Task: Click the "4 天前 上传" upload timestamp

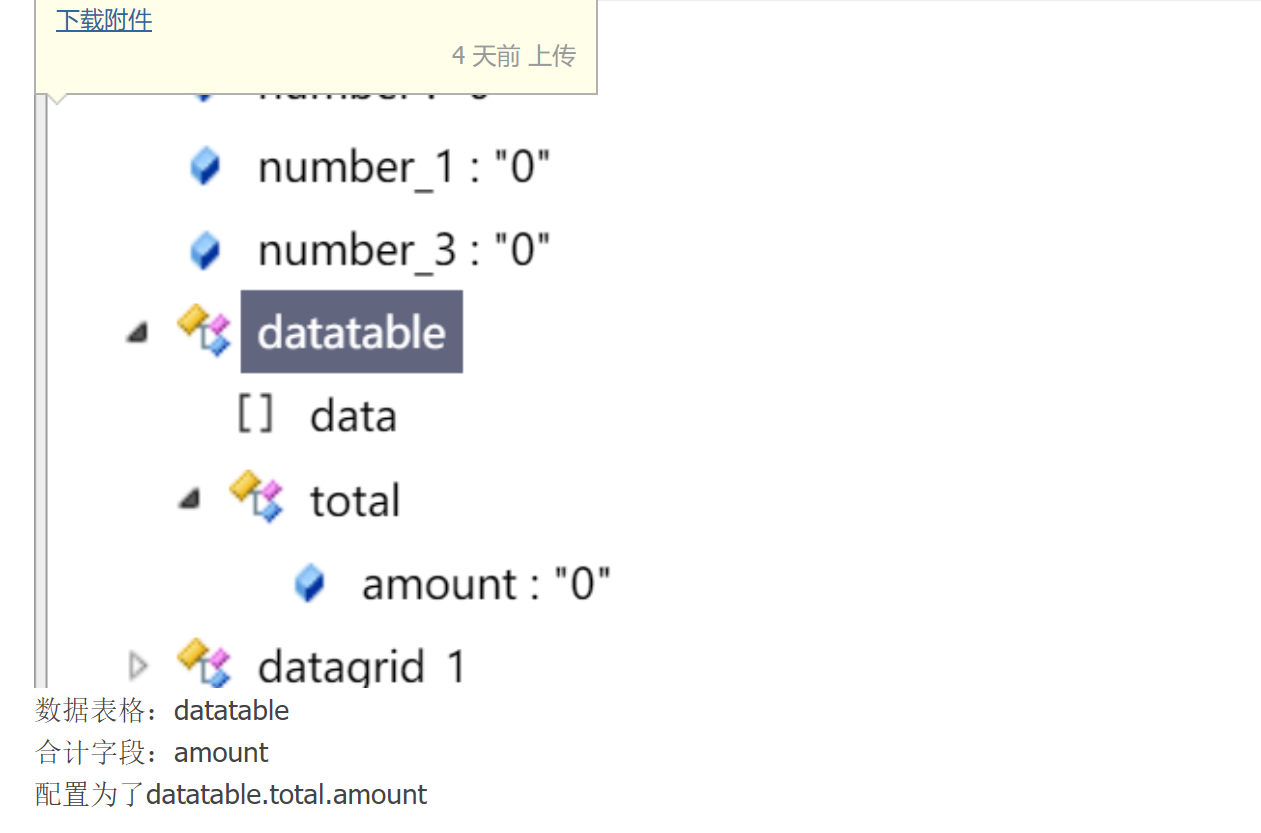Action: [514, 56]
